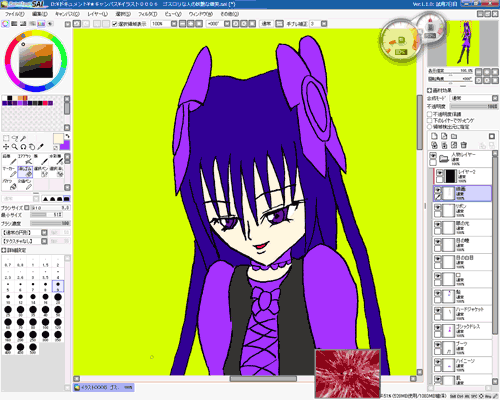This screenshot has height=400, width=500.
Task: Select the イラスト0006 document tab
Action: click(104, 387)
